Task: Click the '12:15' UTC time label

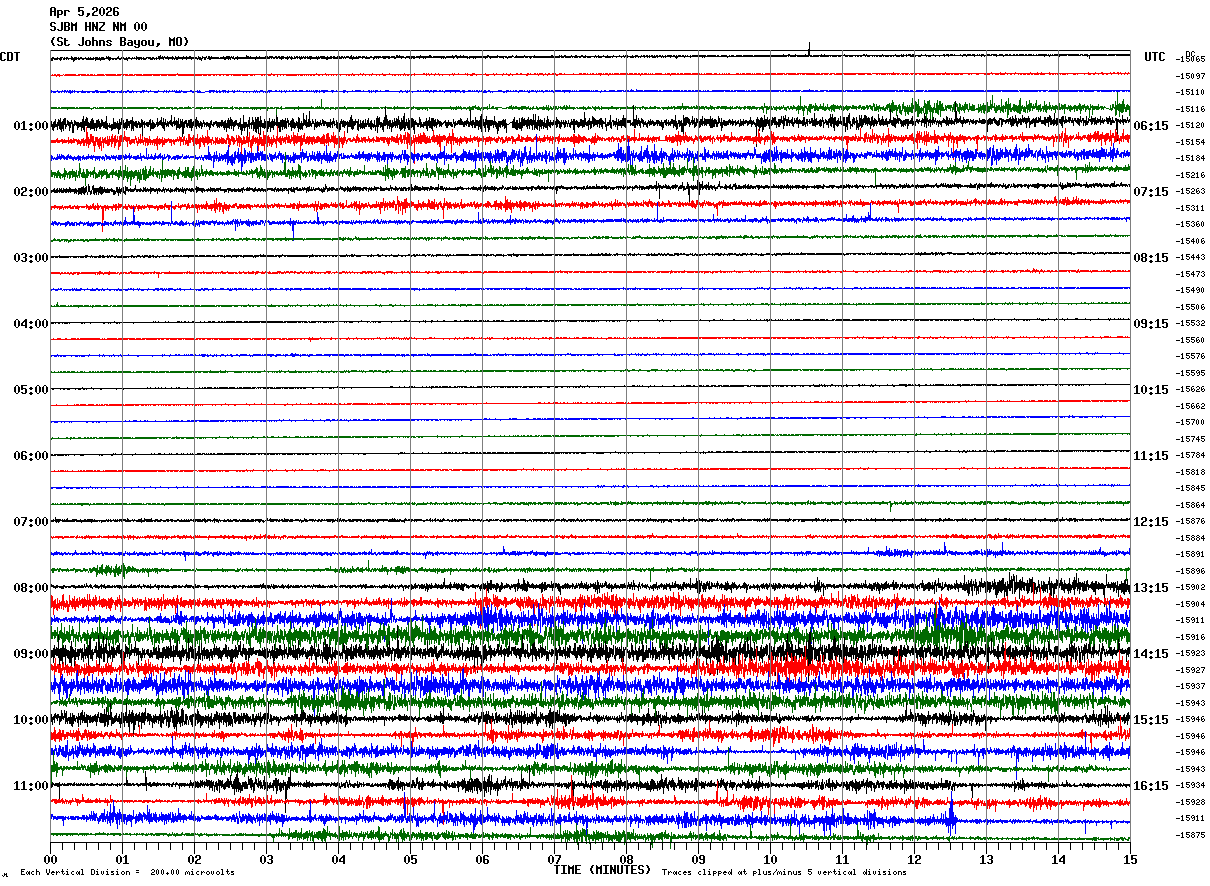Action: click(x=1152, y=522)
